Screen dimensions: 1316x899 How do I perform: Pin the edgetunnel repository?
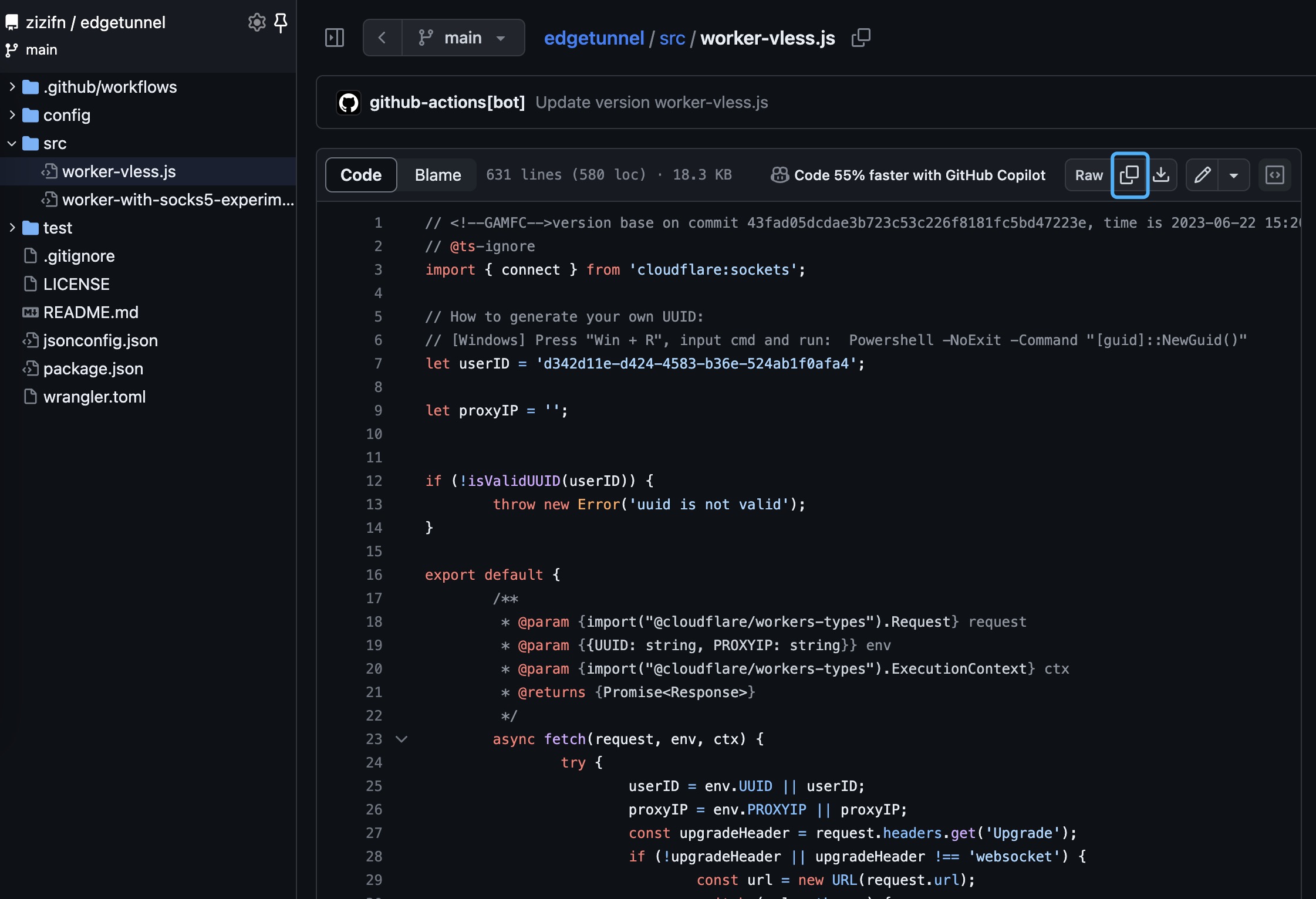point(281,22)
